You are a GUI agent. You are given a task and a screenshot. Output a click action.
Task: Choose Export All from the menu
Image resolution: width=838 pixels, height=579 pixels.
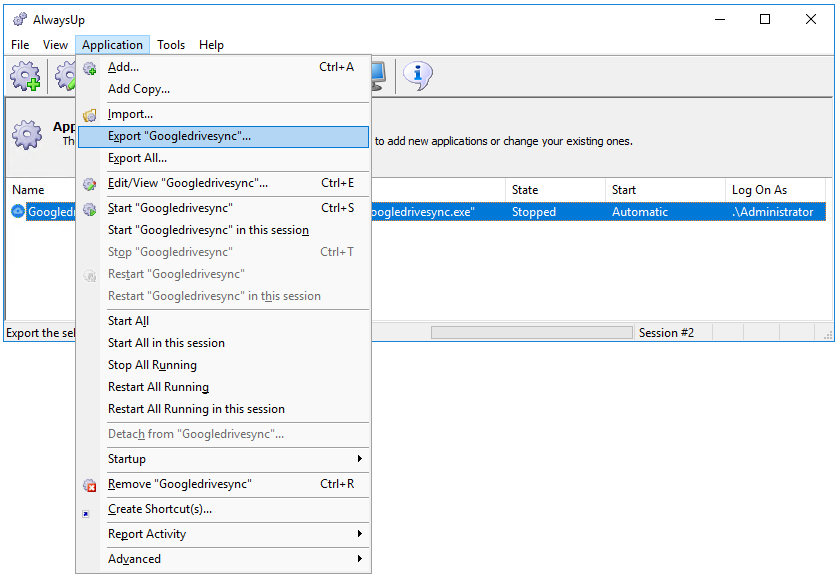tap(137, 158)
